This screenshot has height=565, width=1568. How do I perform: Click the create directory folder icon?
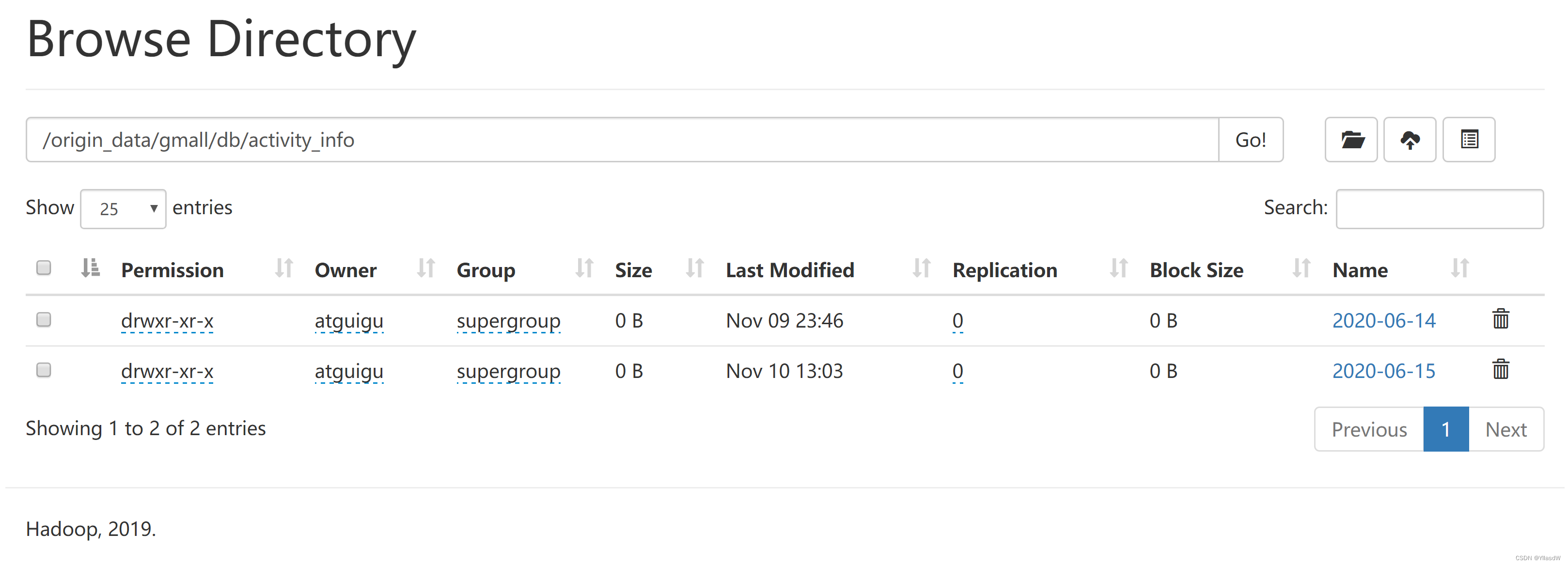1351,140
